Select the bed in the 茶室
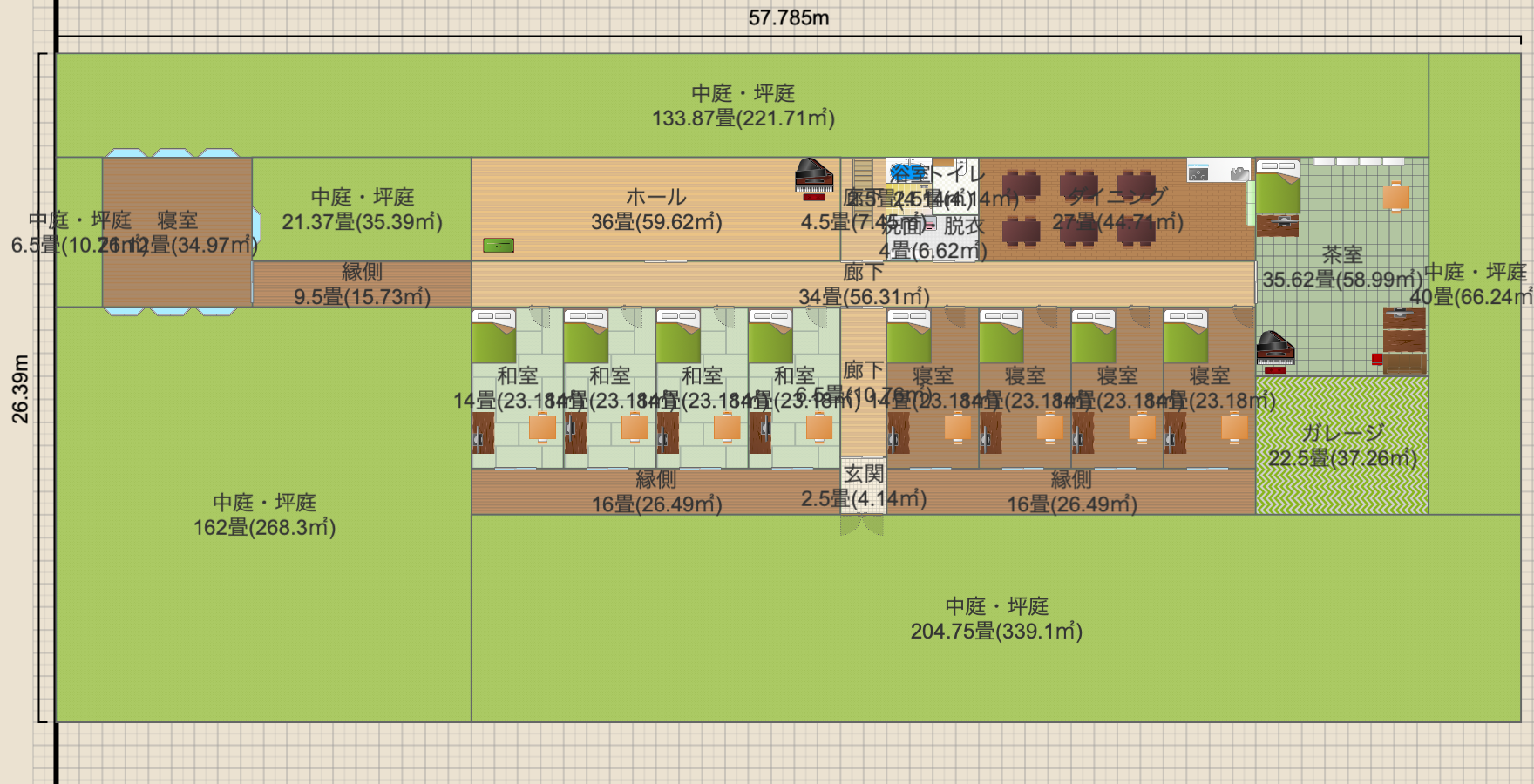1534x784 pixels. 1278,186
